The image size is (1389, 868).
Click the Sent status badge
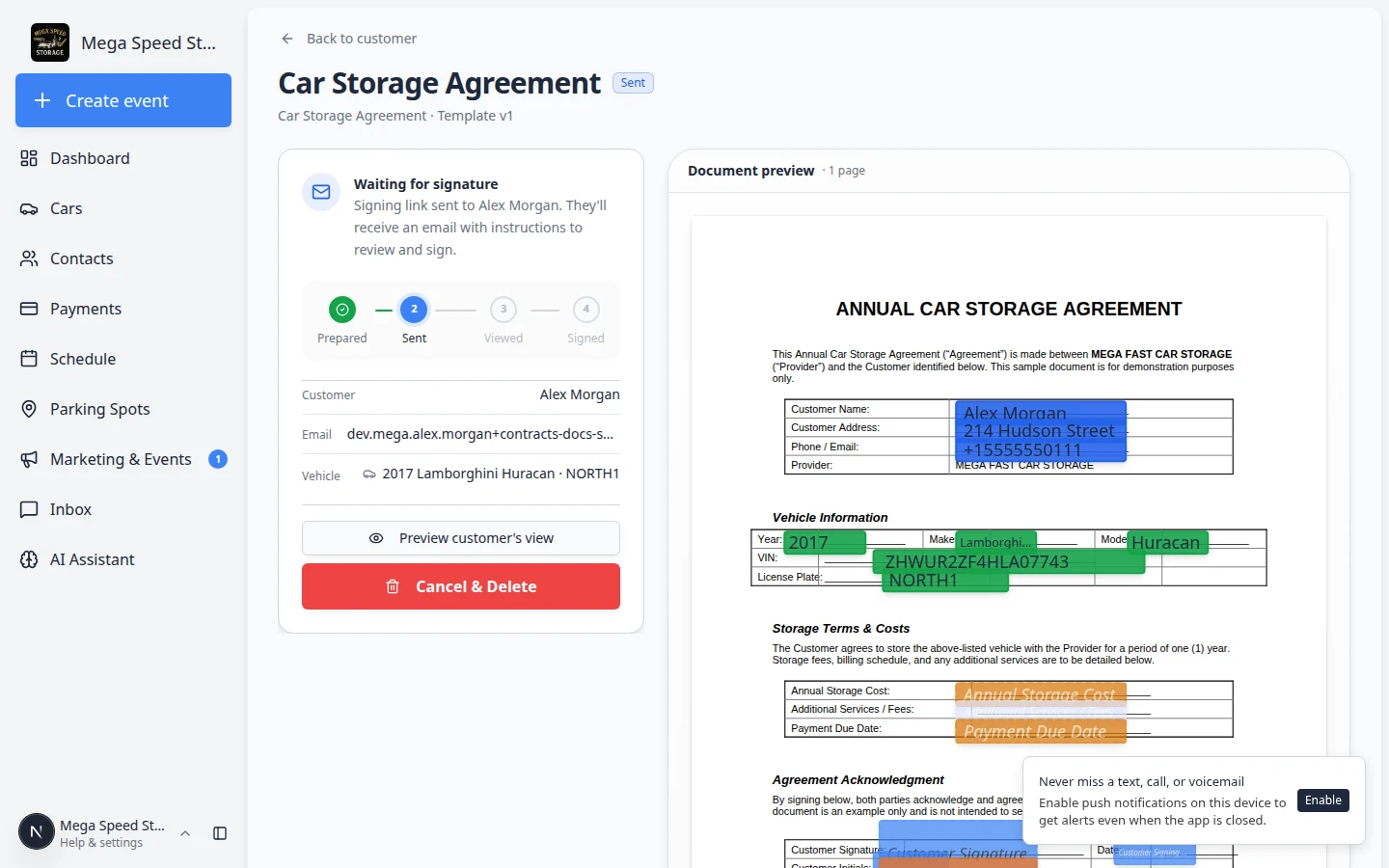(x=634, y=83)
